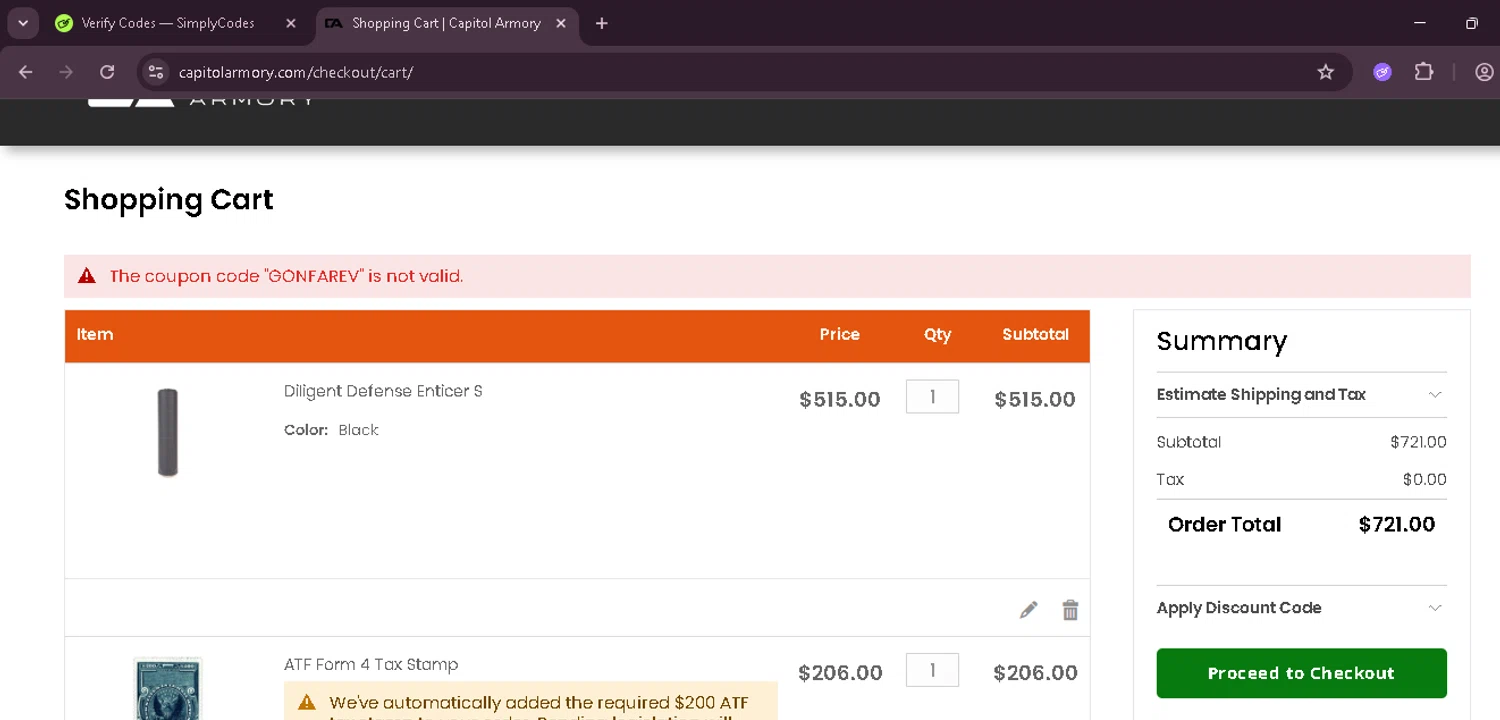This screenshot has width=1500, height=720.
Task: Reload the page with refresh icon
Action: tap(107, 72)
